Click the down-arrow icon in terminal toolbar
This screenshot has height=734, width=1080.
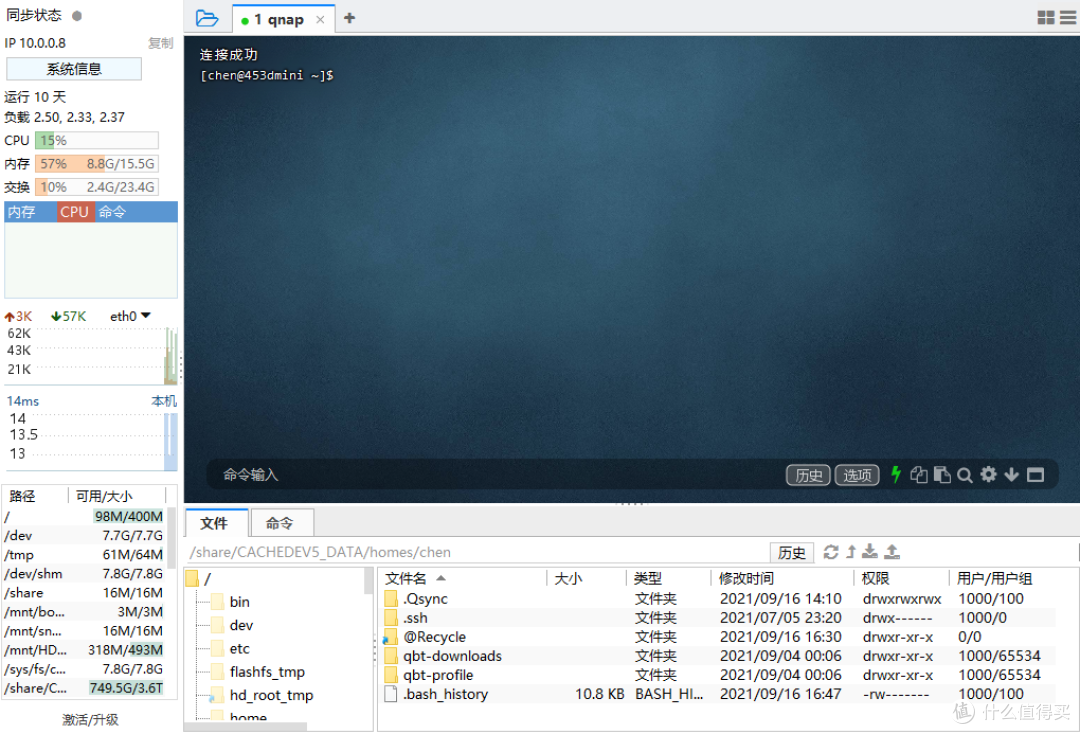pos(1011,474)
